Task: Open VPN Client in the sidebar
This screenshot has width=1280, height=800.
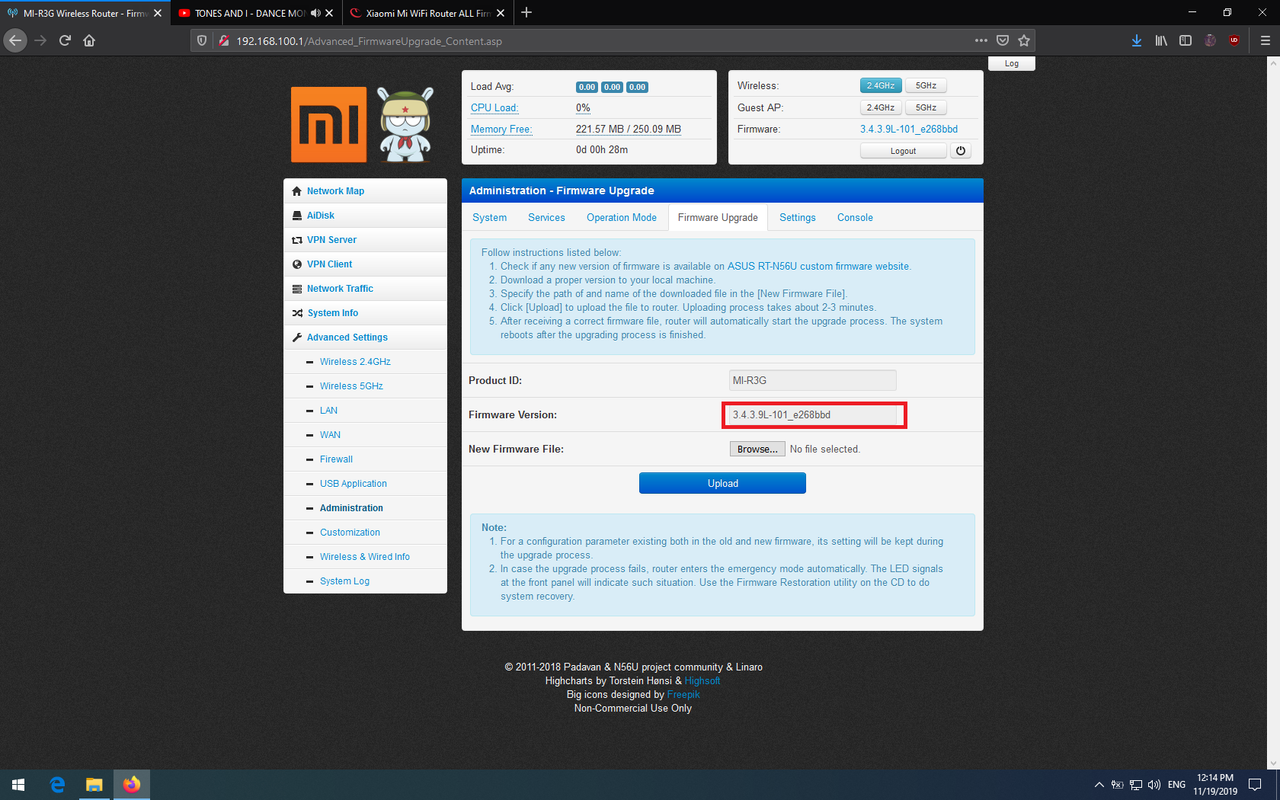Action: (x=365, y=264)
